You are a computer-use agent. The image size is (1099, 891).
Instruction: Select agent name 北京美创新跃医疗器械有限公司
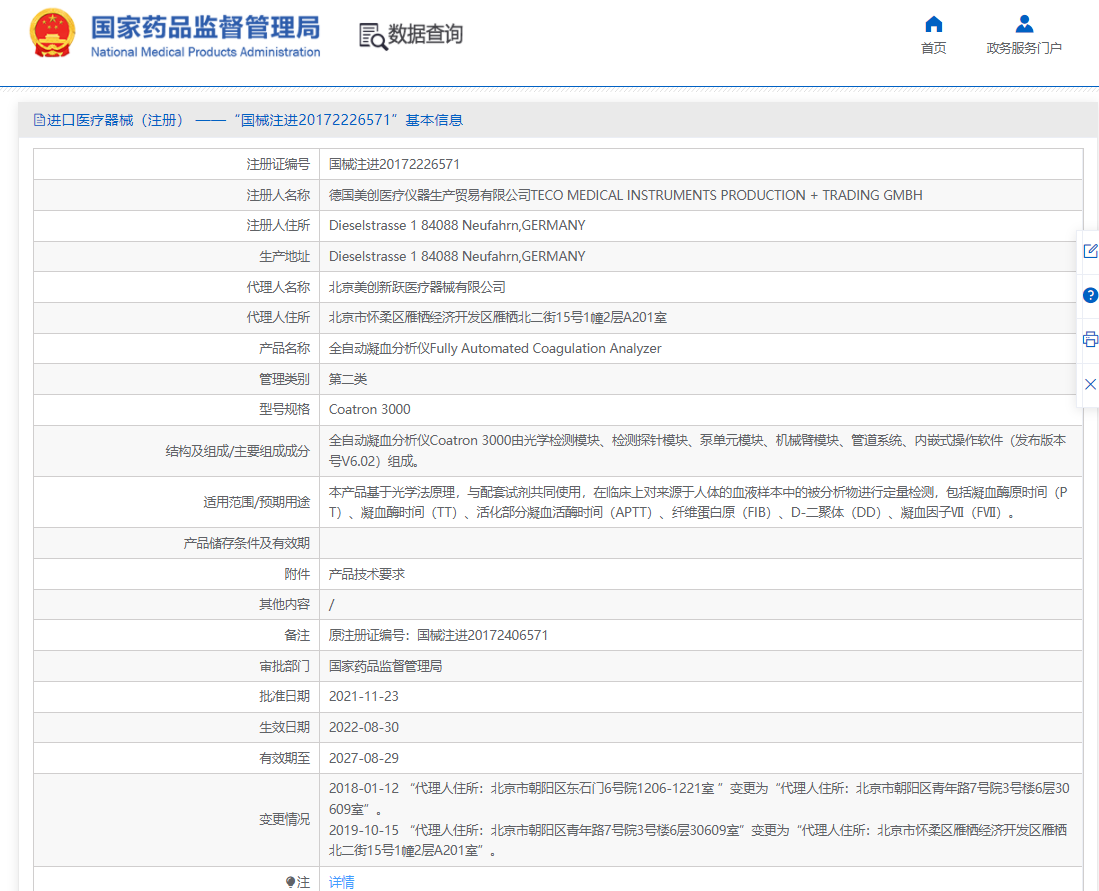coord(417,287)
